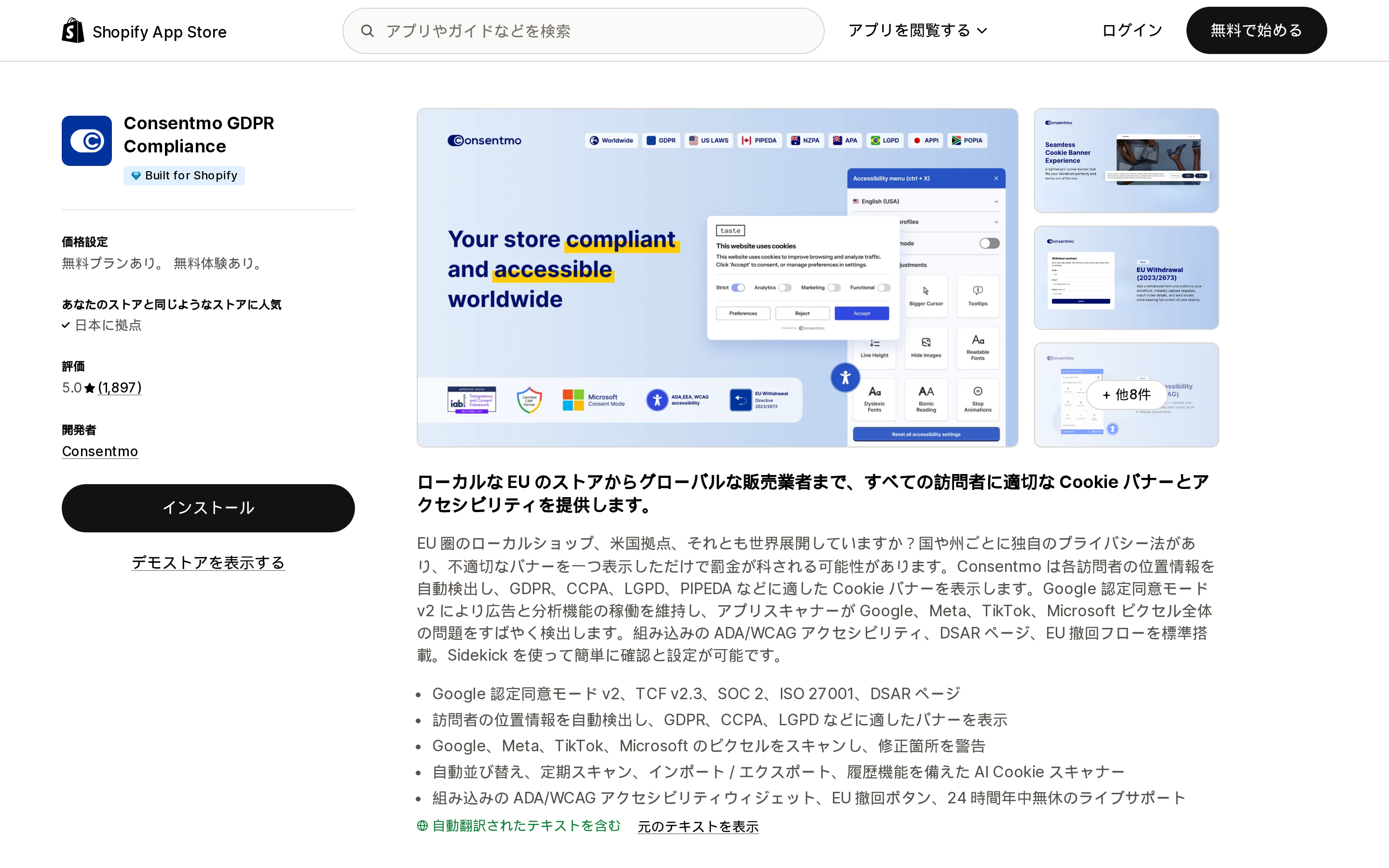This screenshot has width=1389, height=868.
Task: Click into the アプリやガイドなどを検索 search field
Action: (583, 31)
